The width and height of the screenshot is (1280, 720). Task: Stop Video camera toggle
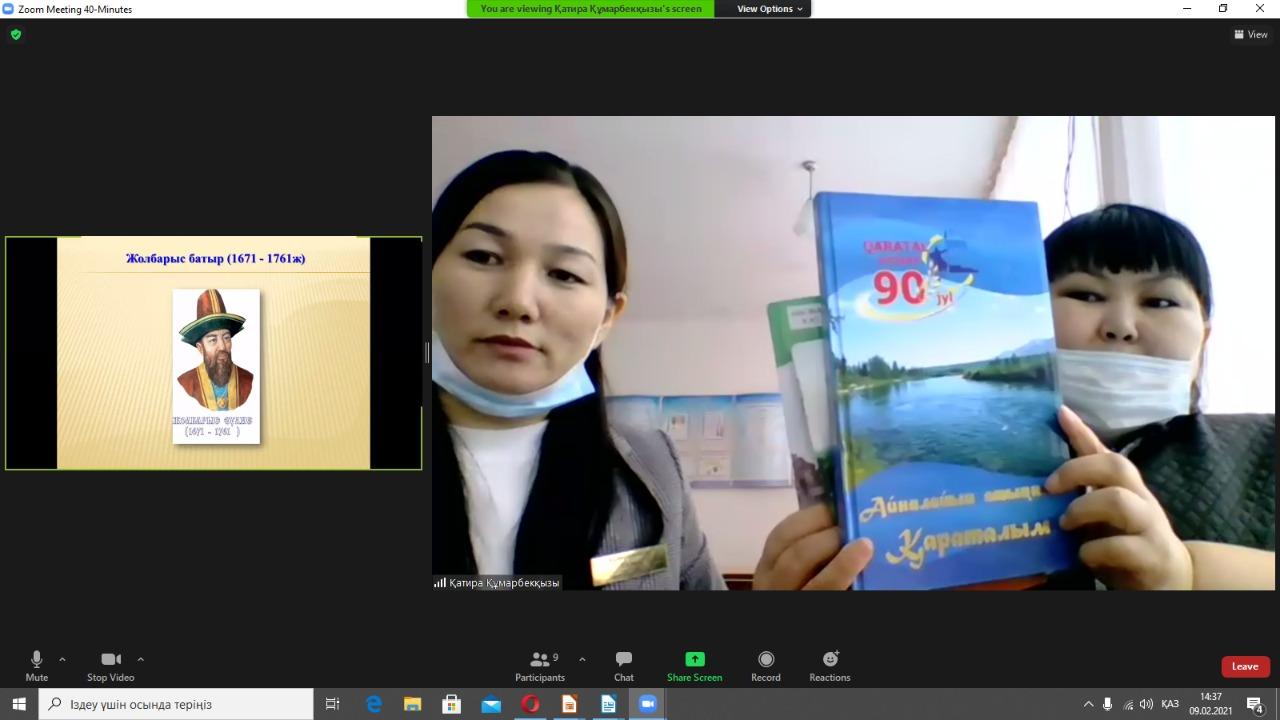tap(111, 665)
